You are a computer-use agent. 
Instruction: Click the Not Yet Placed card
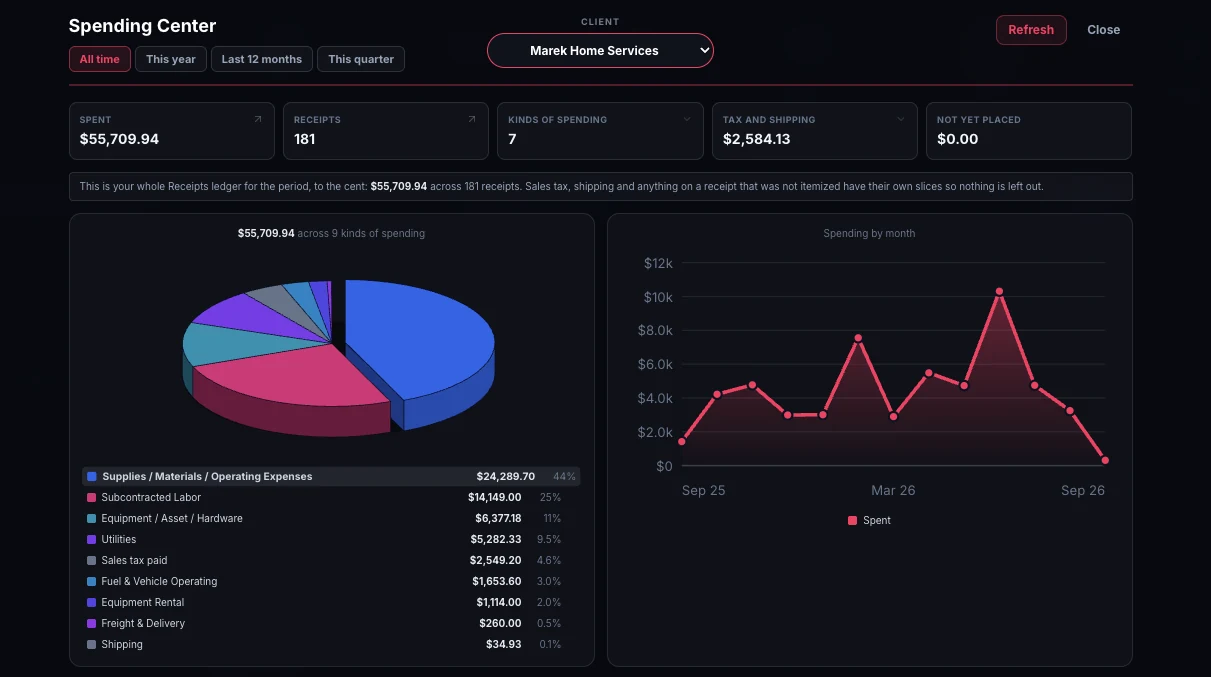point(1029,131)
